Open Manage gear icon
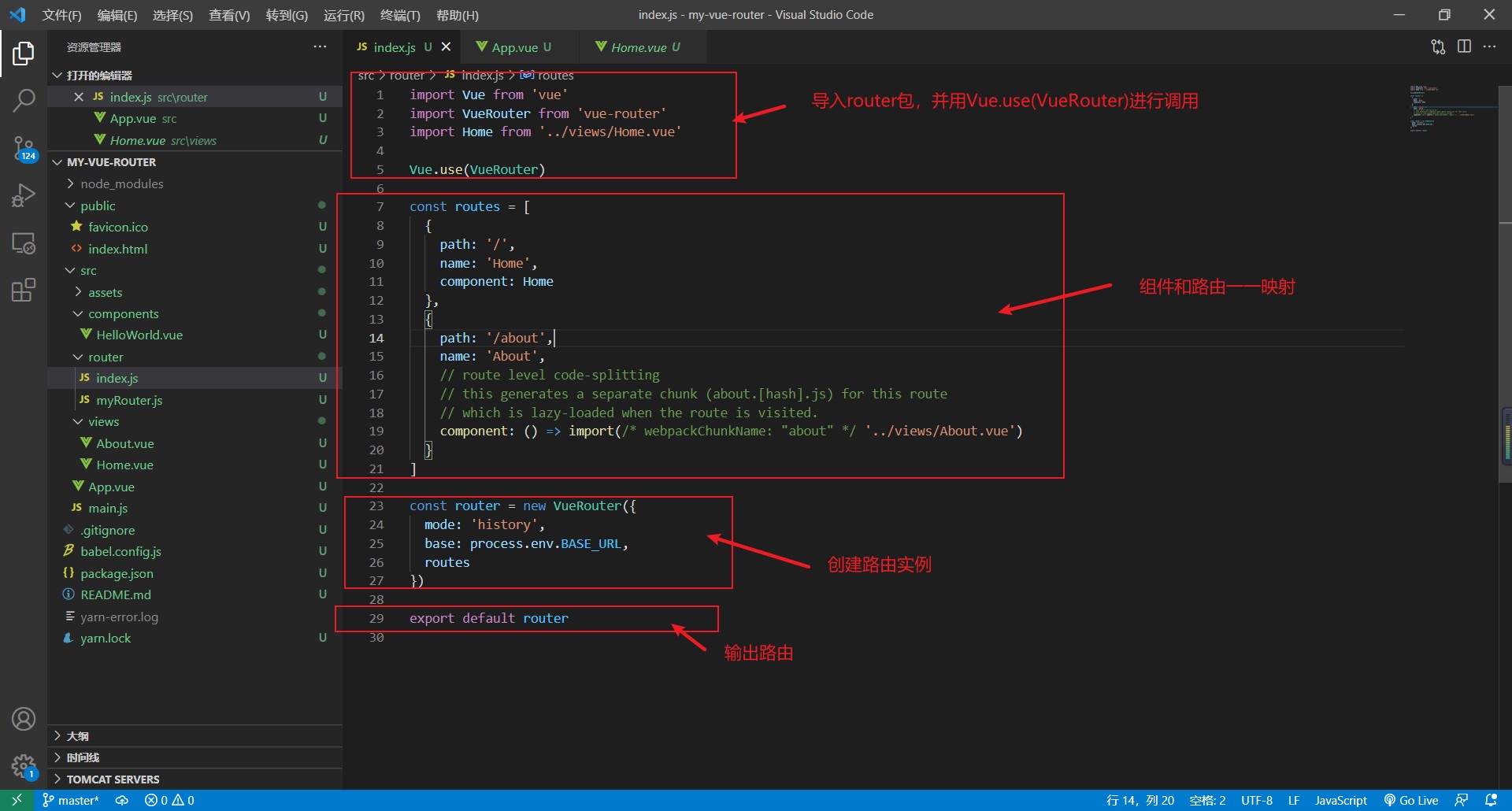 point(24,766)
